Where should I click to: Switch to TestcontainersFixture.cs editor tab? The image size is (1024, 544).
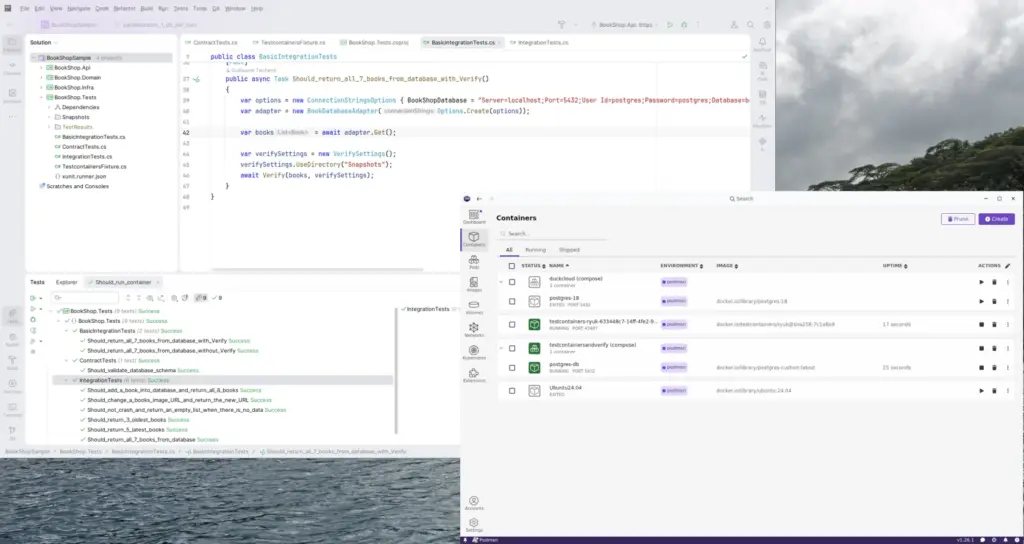pos(288,42)
